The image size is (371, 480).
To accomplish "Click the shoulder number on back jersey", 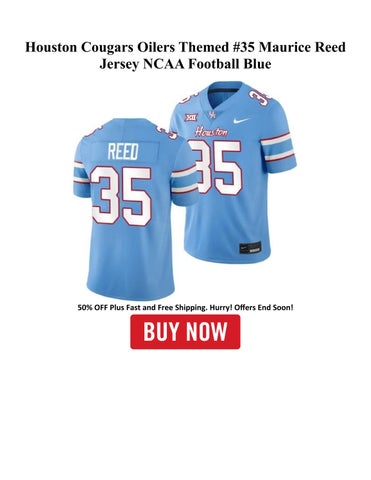I will tap(166, 132).
